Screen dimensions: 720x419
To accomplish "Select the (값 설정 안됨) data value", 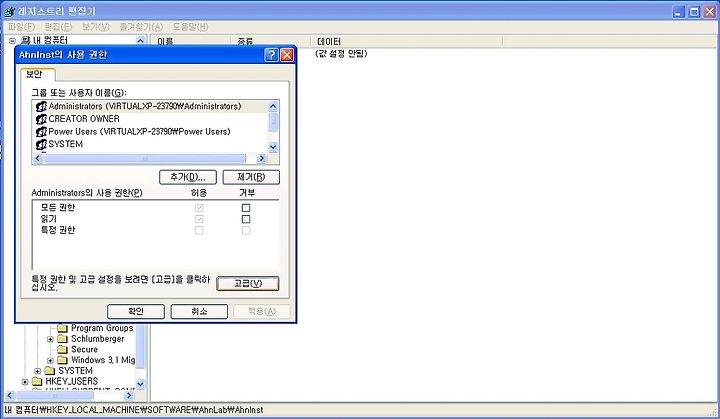I will [341, 54].
